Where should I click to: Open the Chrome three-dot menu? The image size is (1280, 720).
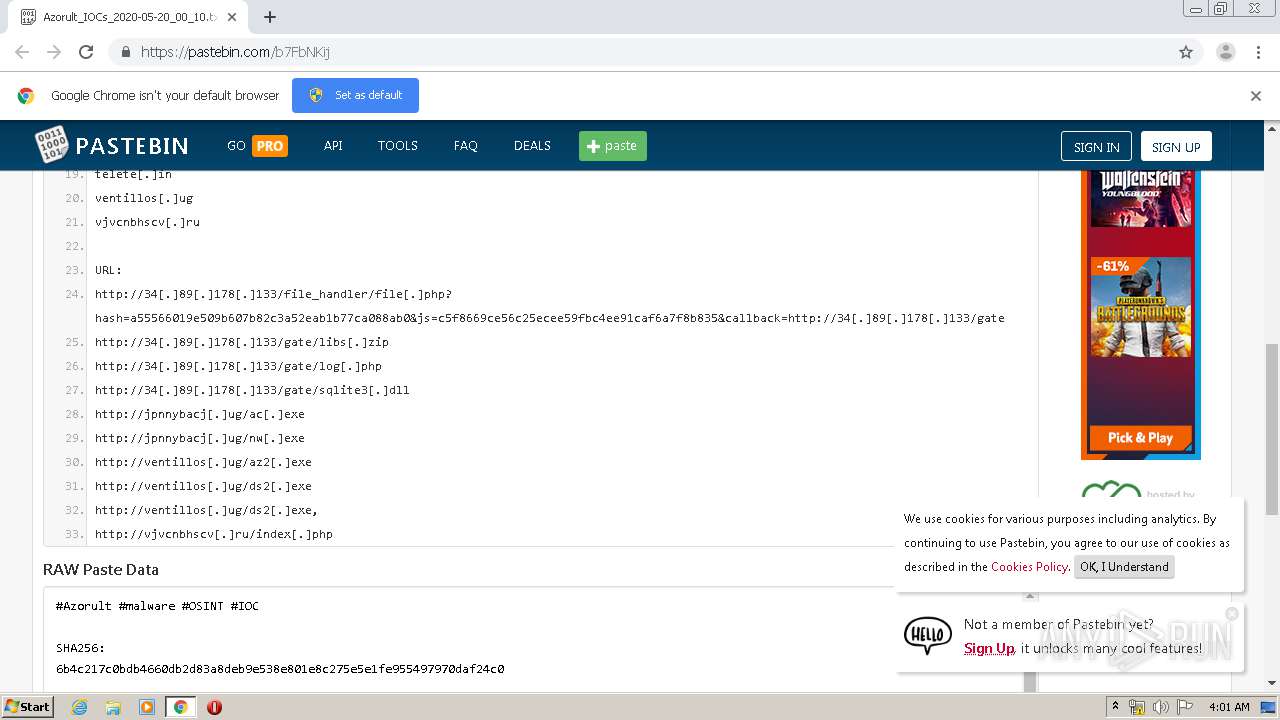click(x=1258, y=52)
